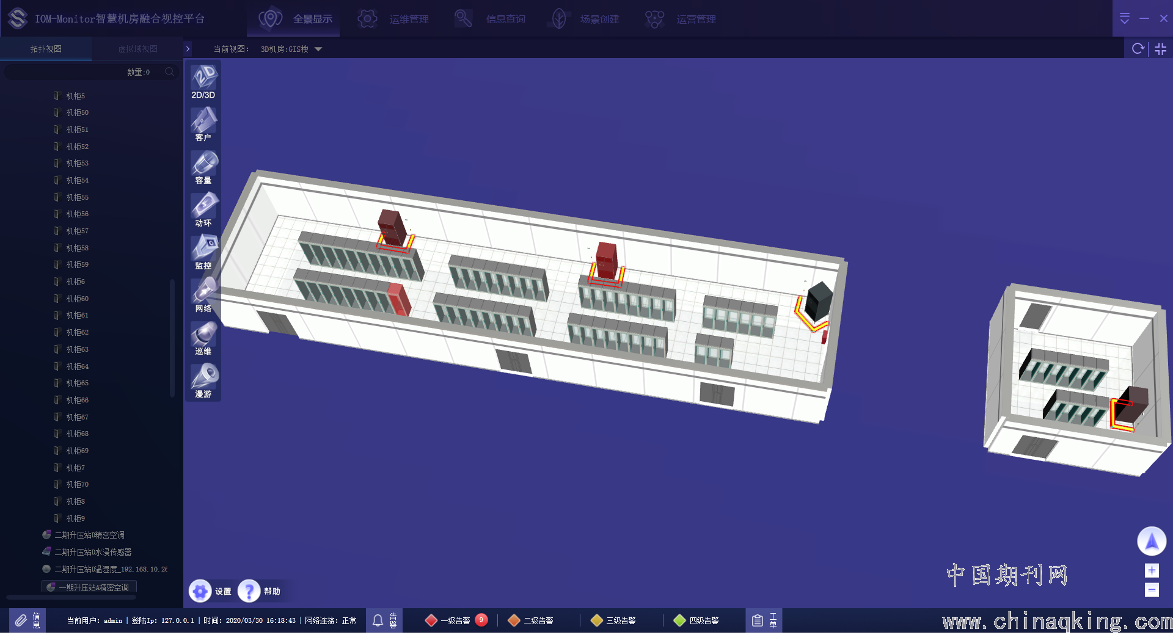Click the 当前用户 admin status text
Screen dimensions: 1173x633
[x=94, y=620]
